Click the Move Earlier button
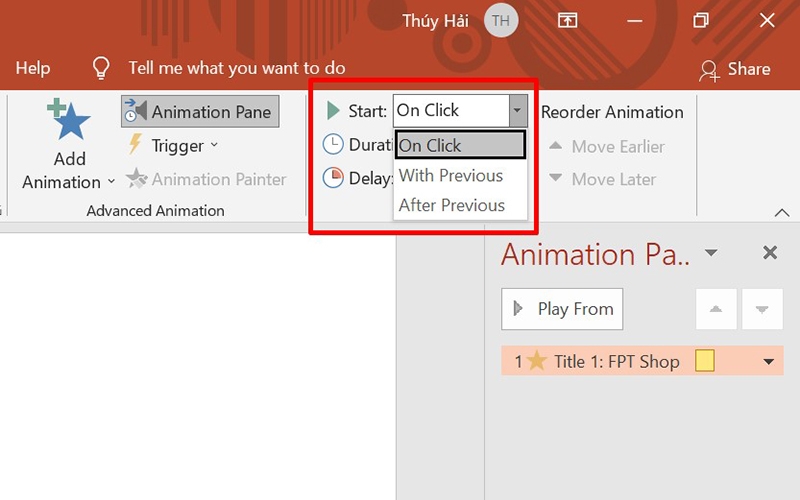 (606, 146)
